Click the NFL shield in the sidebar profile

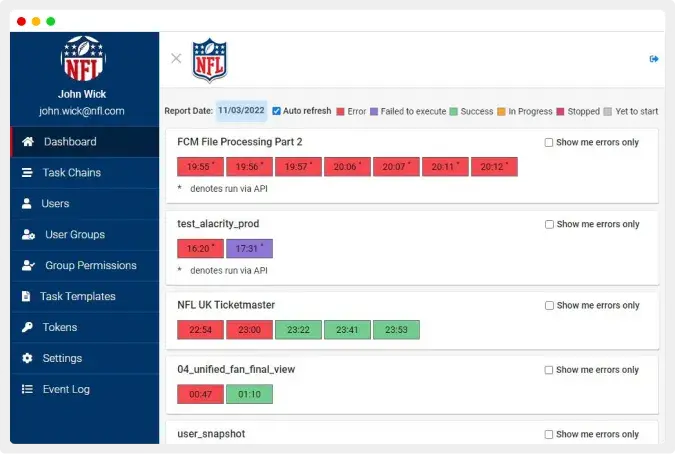83,59
